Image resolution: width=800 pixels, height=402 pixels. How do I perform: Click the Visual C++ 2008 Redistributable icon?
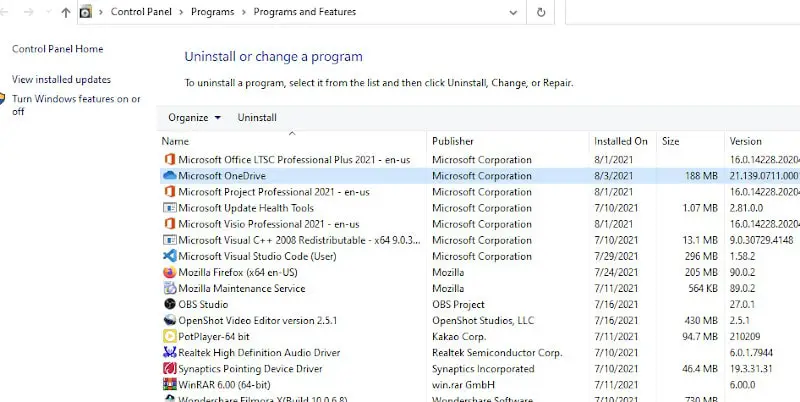[169, 240]
